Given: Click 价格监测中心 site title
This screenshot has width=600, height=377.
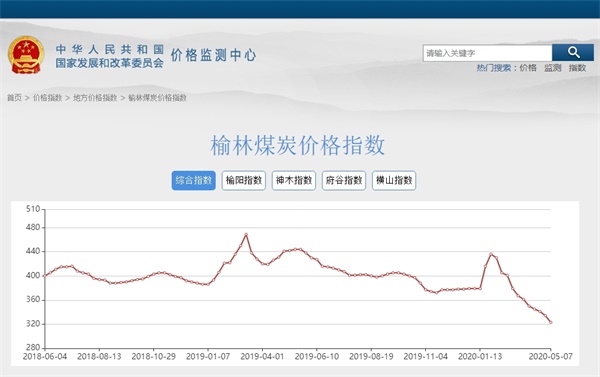Looking at the screenshot, I should [213, 55].
